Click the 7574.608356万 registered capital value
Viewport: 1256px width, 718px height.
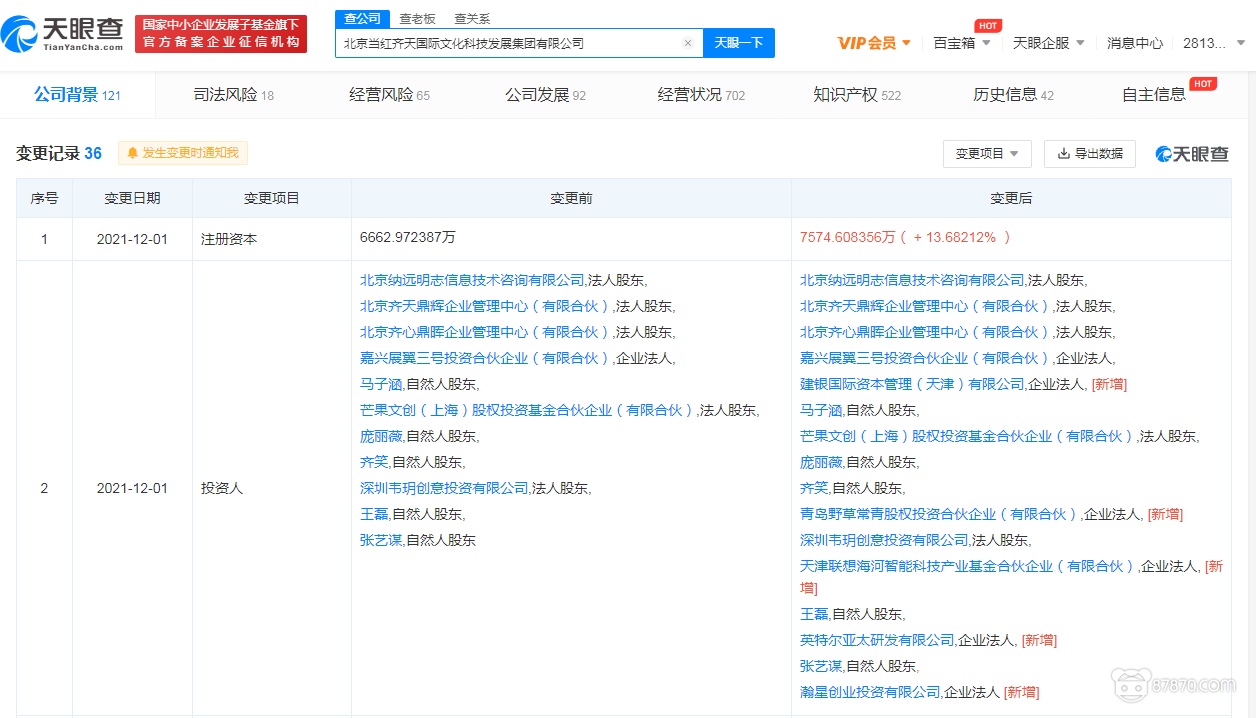click(847, 238)
